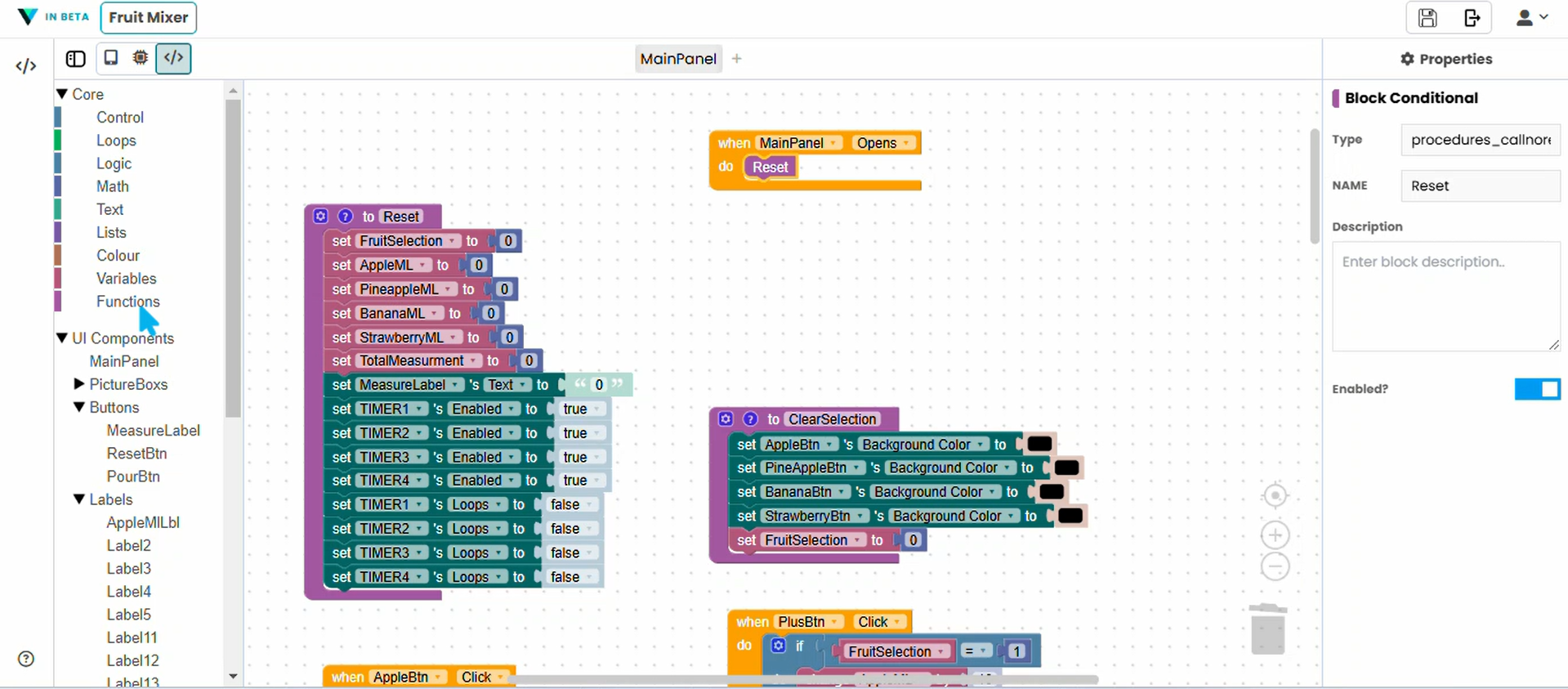Click the question mark on ClearSelection block
Viewport: 1568px width, 689px height.
click(x=751, y=418)
